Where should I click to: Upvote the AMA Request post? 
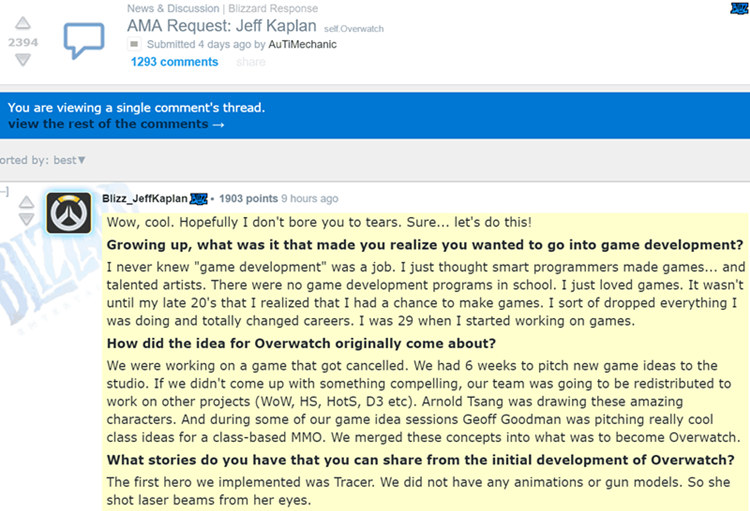22,23
